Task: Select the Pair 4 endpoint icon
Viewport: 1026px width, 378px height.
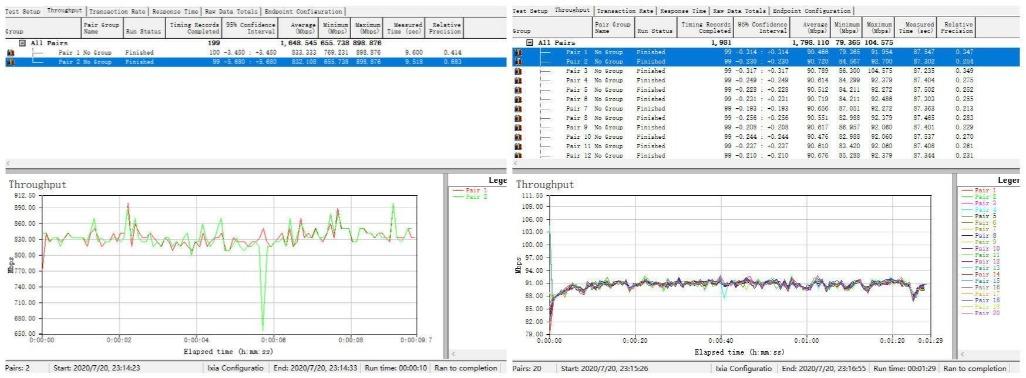Action: tap(517, 80)
